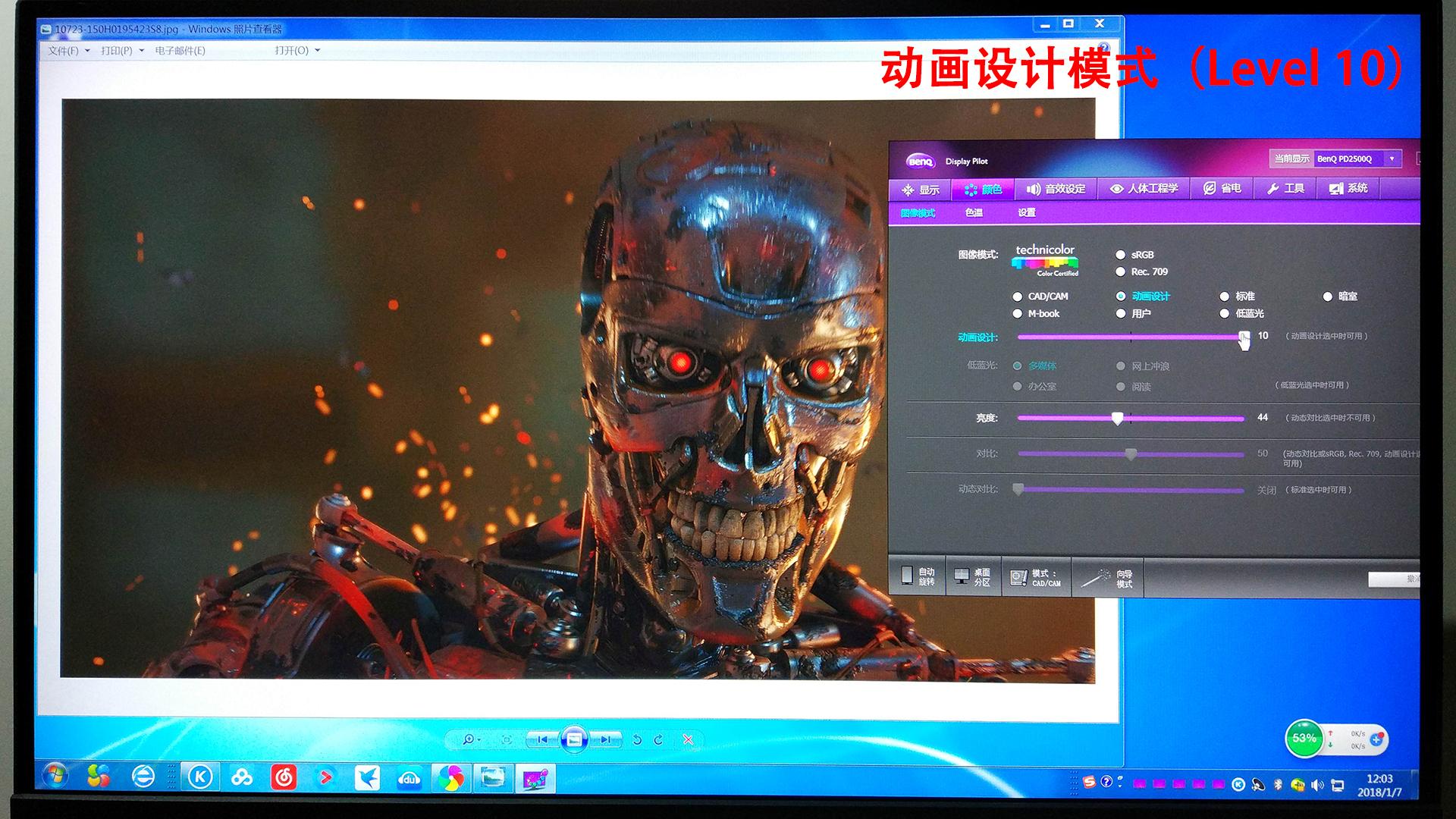1456x819 pixels.
Task: Open the 人体工程学 tab
Action: click(1144, 189)
